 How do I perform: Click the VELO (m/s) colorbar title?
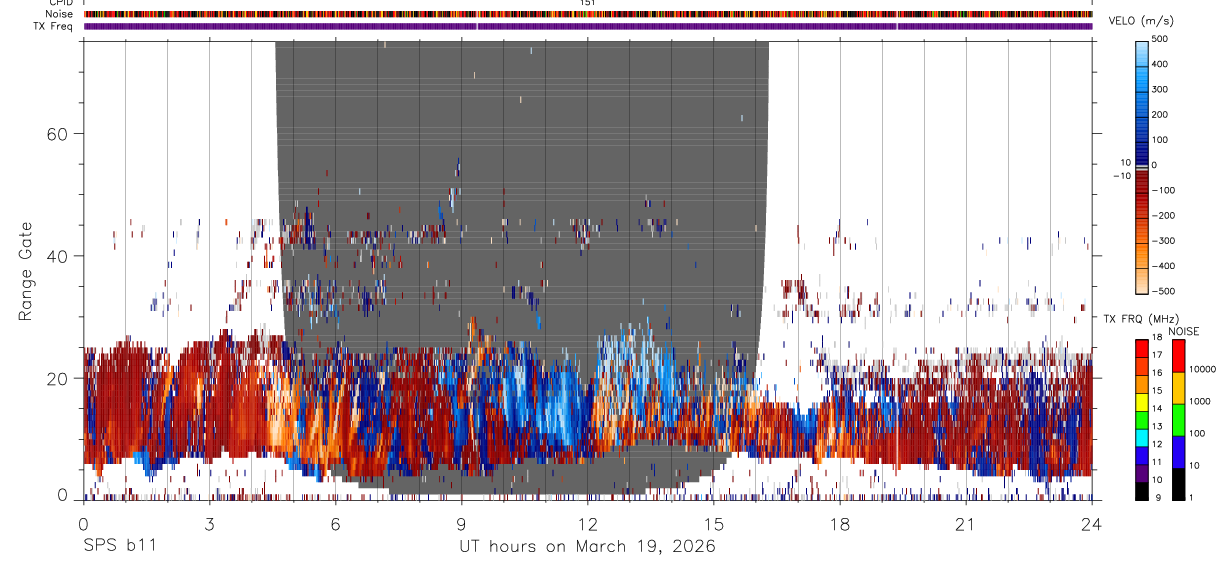tap(1142, 22)
